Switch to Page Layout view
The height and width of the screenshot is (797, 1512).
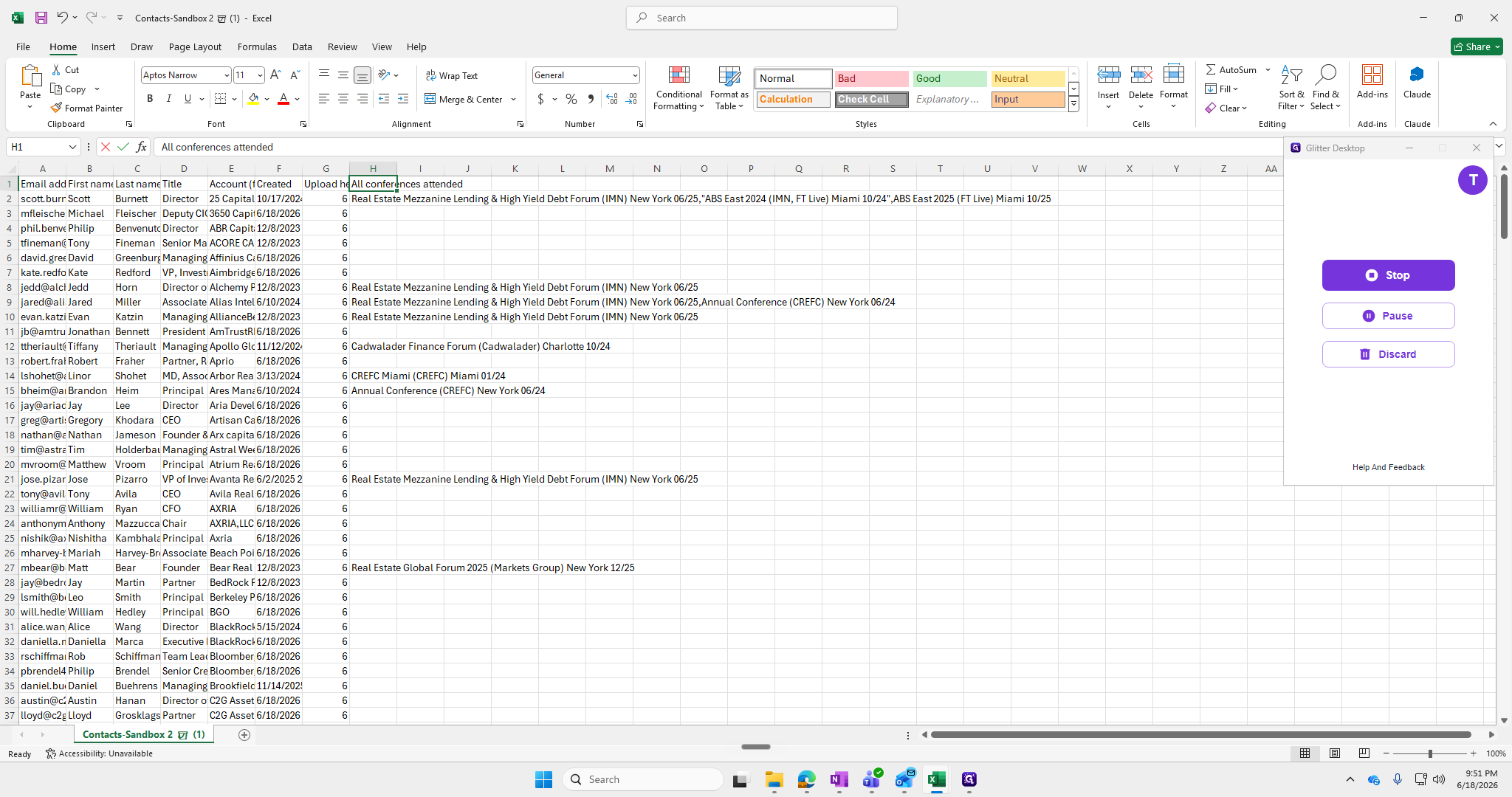tap(1335, 753)
